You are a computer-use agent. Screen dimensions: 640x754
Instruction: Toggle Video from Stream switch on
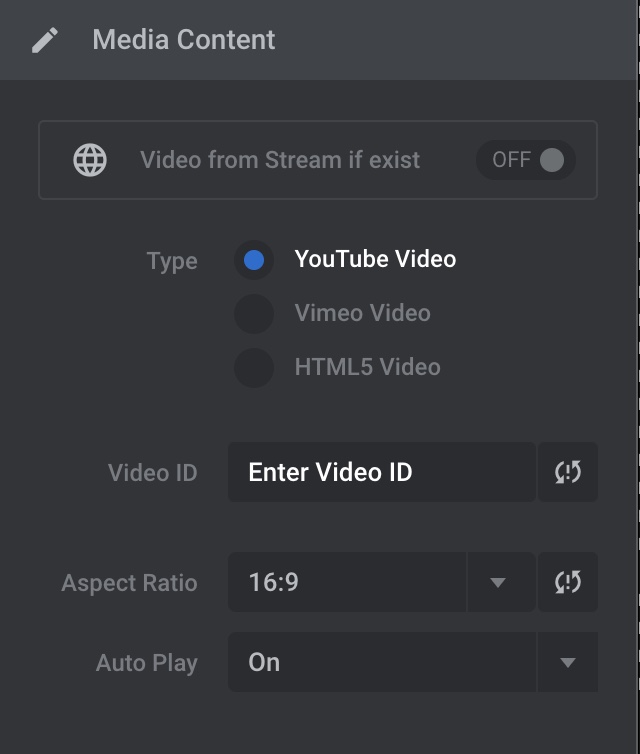[x=526, y=160]
